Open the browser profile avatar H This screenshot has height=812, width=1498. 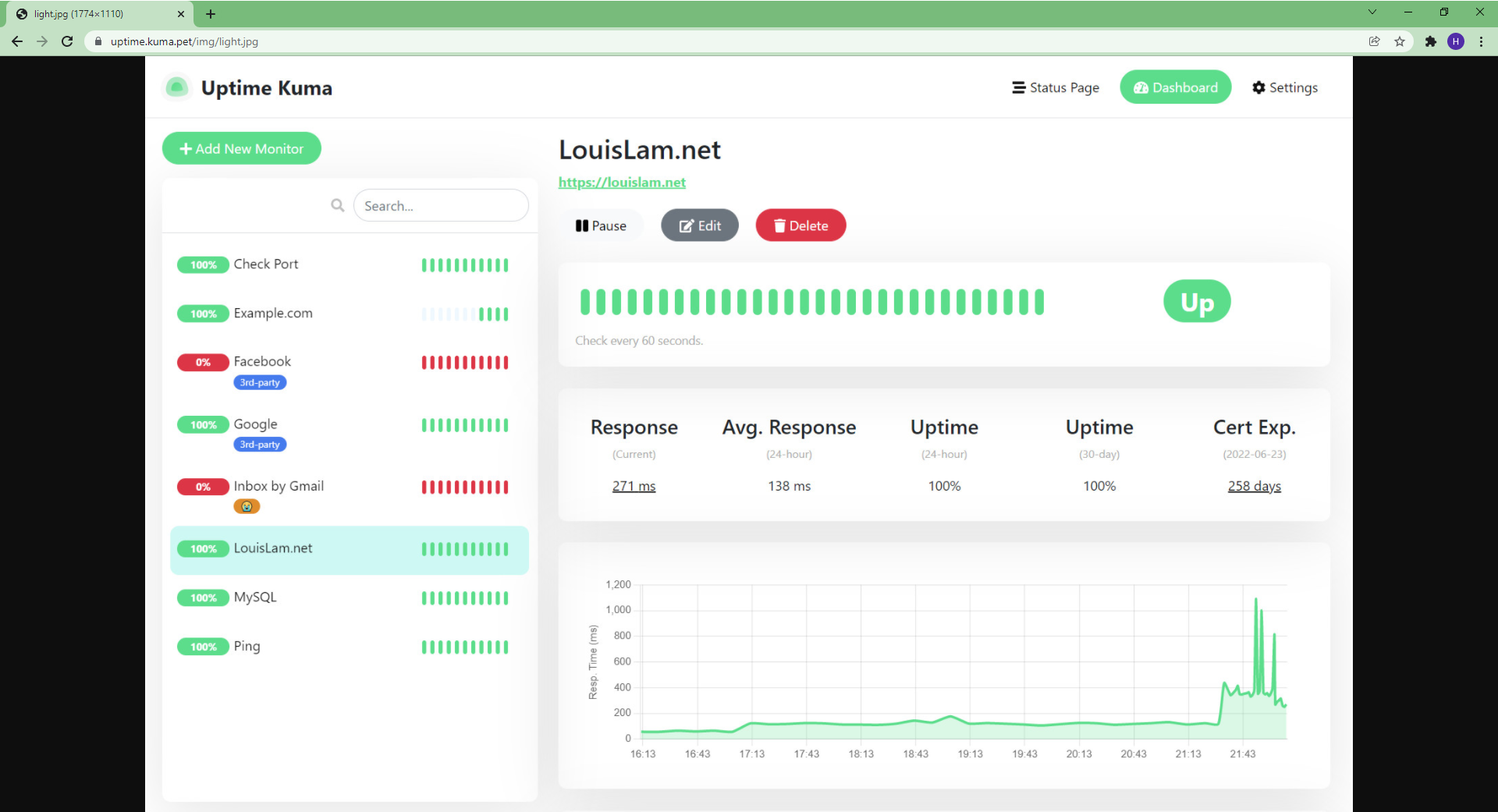tap(1456, 41)
